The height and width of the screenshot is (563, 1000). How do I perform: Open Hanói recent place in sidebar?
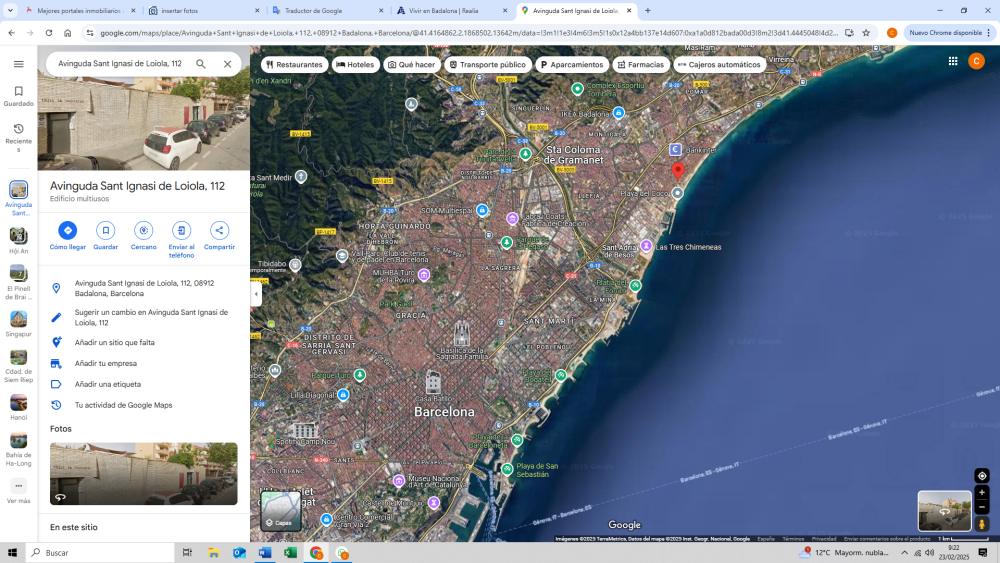pos(18,407)
